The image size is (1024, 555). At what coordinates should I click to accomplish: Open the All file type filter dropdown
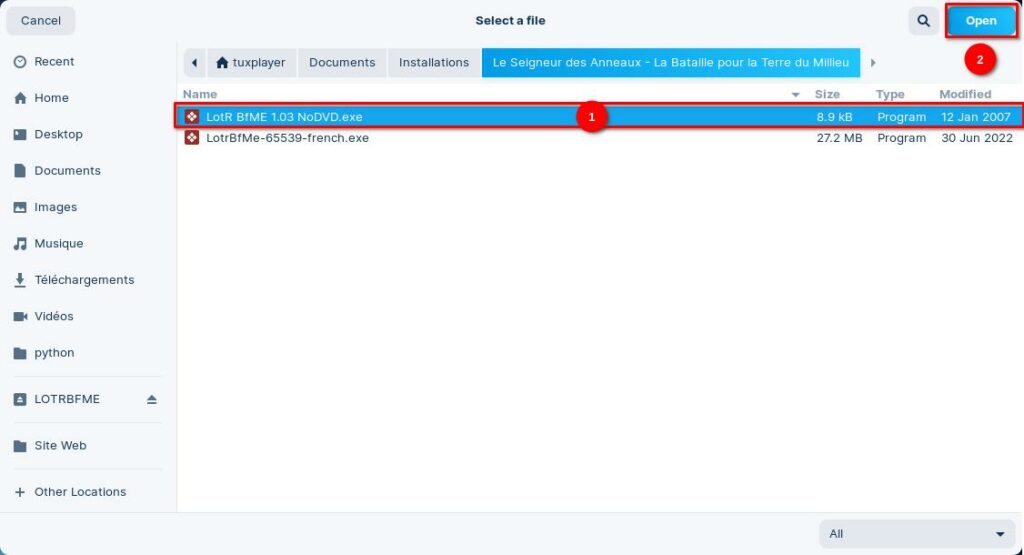click(916, 534)
